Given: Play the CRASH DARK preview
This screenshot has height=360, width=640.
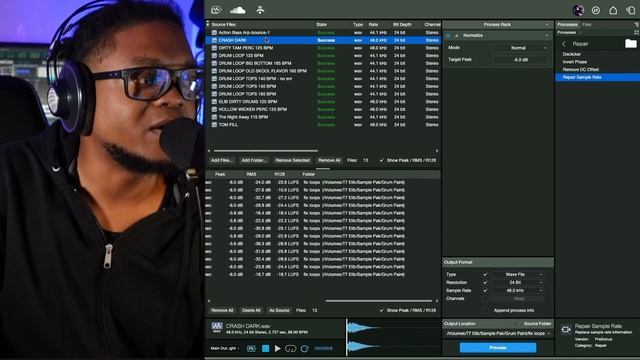Looking at the screenshot, I should pos(278,348).
